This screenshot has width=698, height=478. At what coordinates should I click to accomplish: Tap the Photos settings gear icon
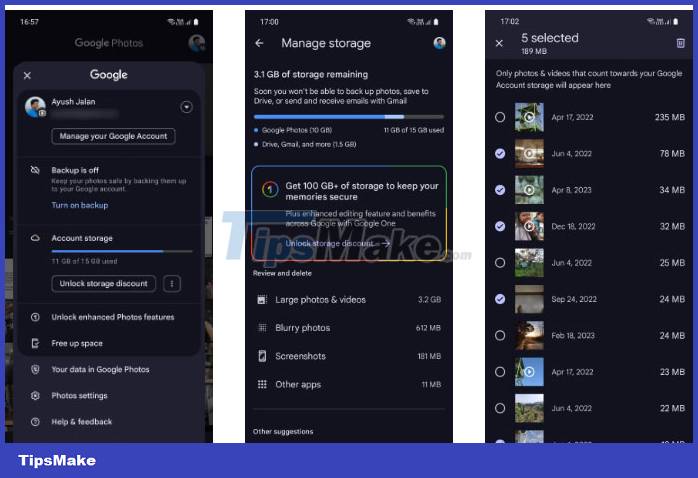click(x=35, y=396)
